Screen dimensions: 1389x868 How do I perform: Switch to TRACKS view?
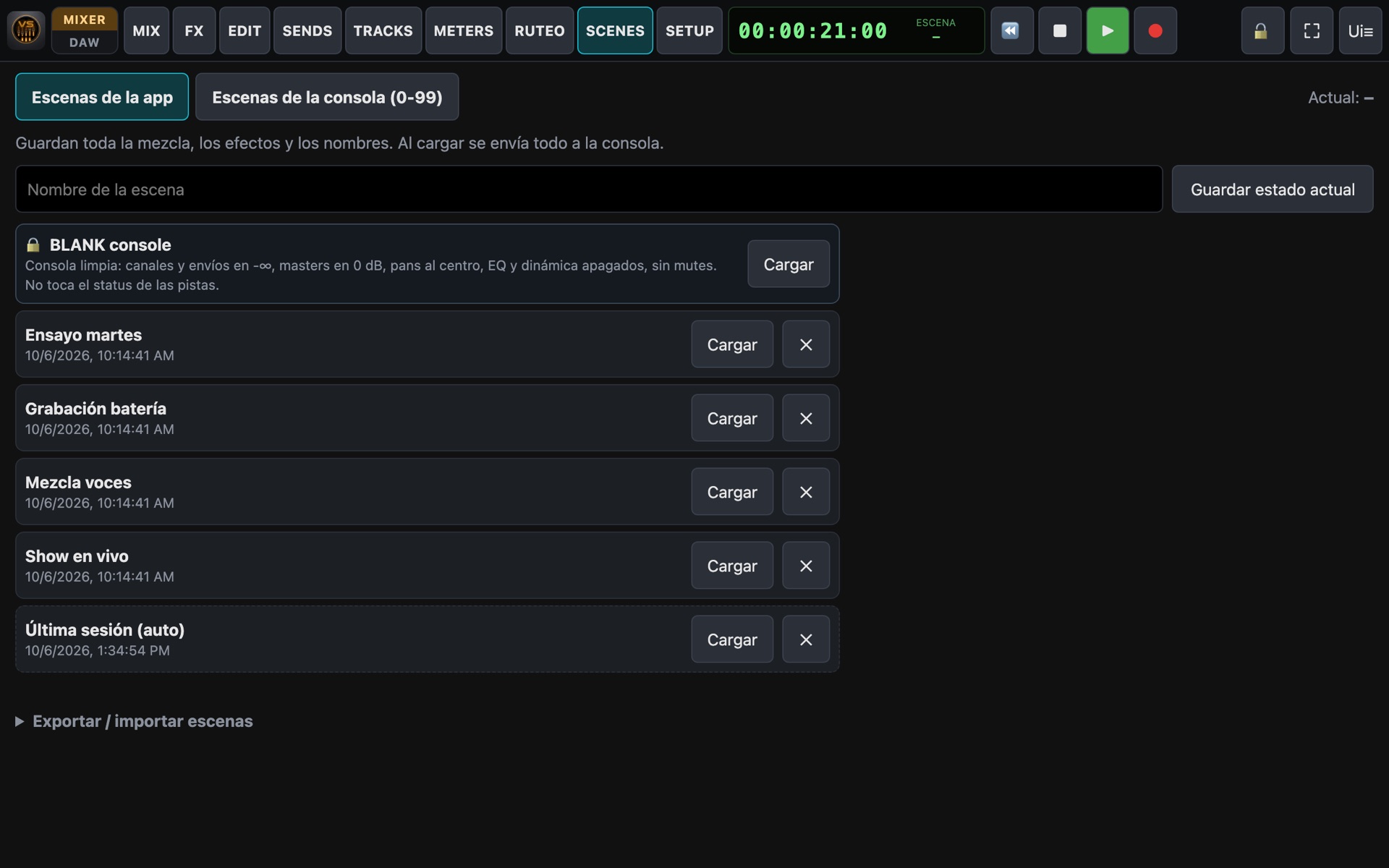(383, 30)
